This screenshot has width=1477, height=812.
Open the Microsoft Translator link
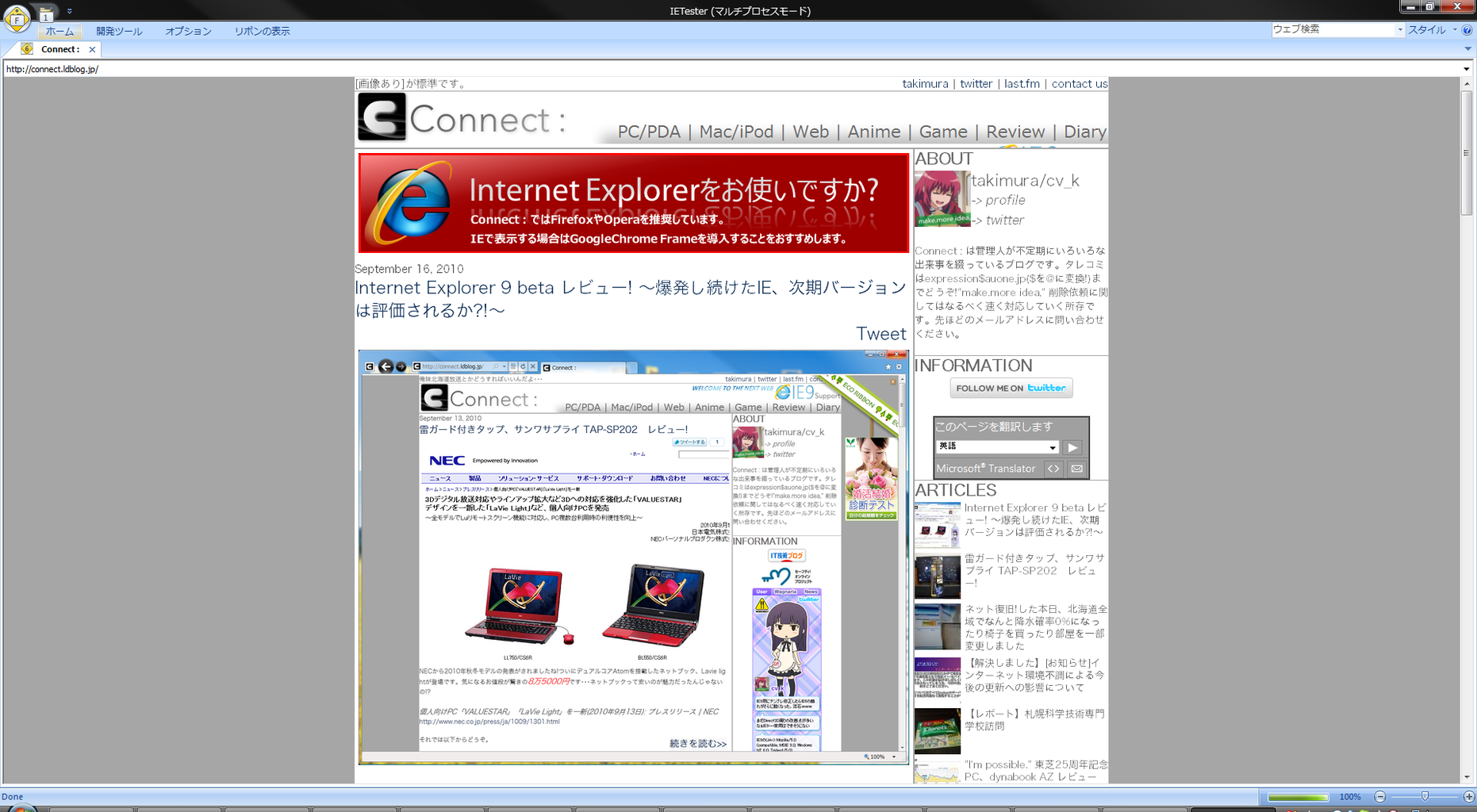point(985,469)
